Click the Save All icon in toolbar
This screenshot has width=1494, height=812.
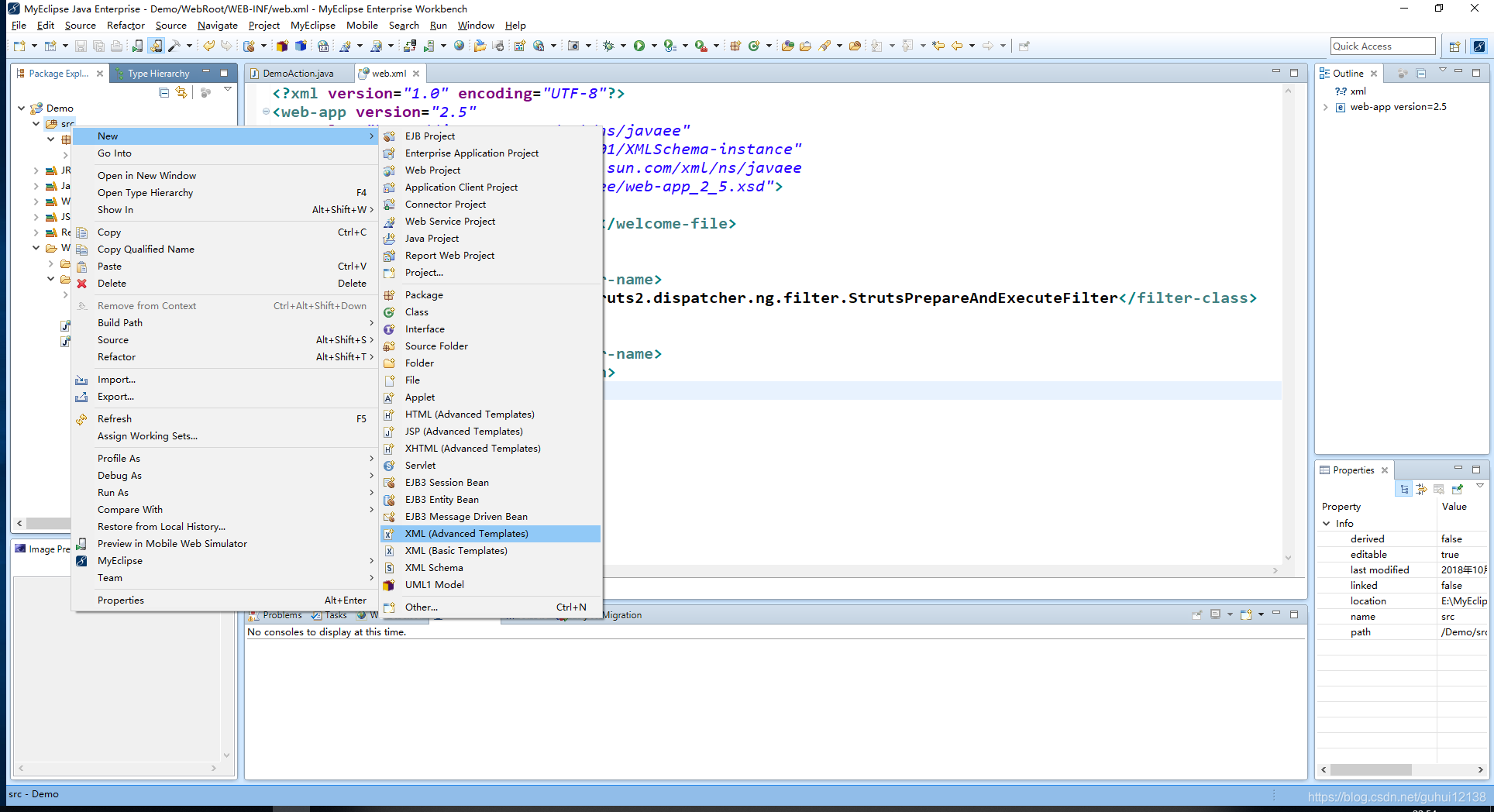pyautogui.click(x=98, y=46)
